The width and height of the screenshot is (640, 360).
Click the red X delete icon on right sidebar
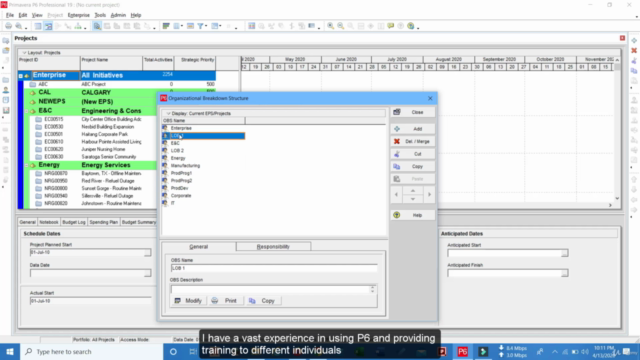tap(634, 51)
